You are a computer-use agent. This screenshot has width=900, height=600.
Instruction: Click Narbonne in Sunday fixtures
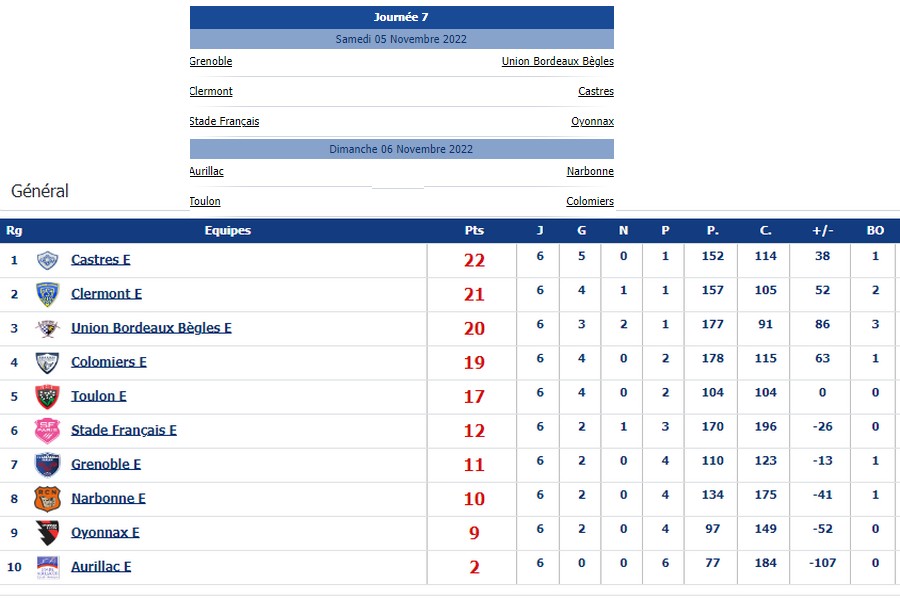click(x=590, y=171)
